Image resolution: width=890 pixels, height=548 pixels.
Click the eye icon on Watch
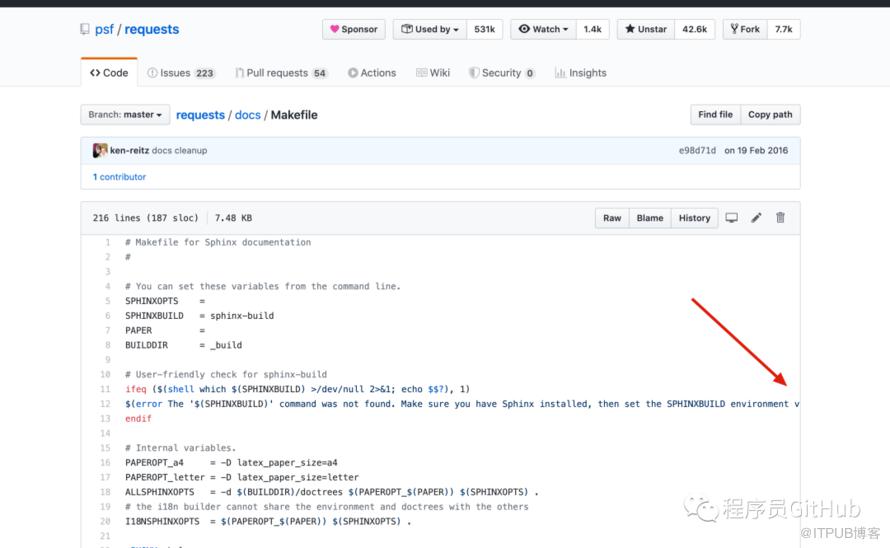[524, 29]
